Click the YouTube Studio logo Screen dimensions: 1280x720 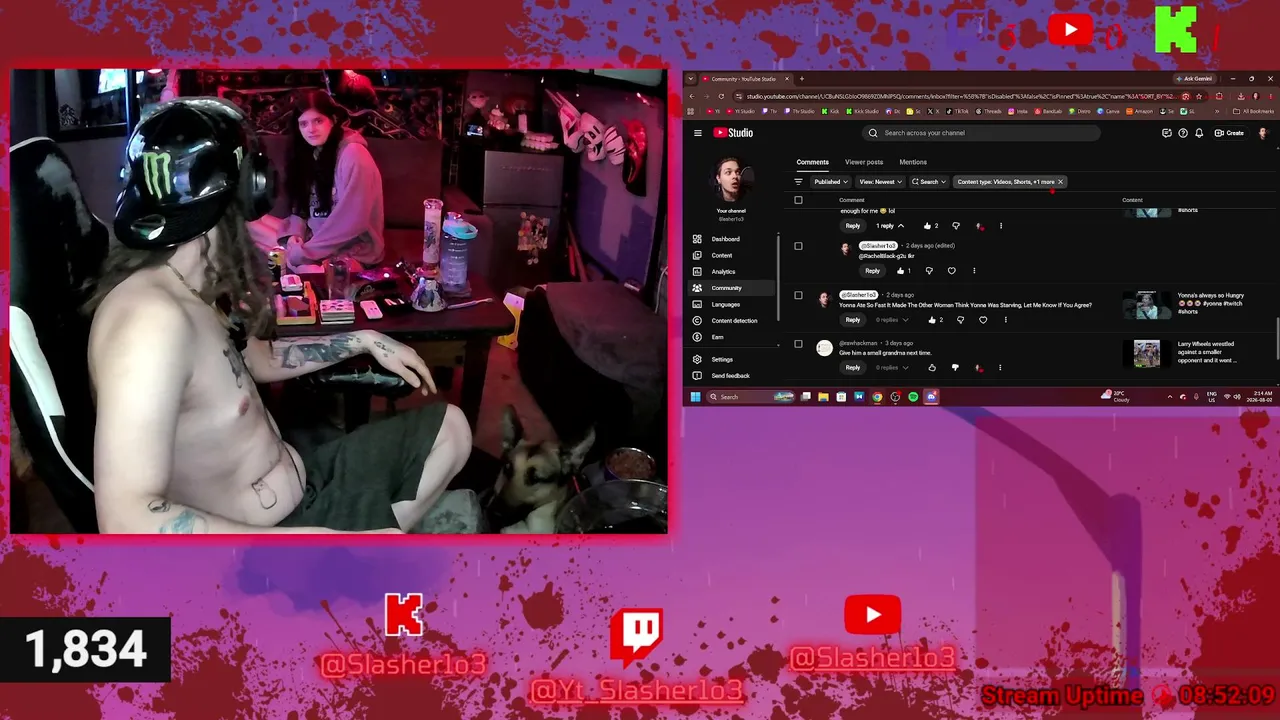pyautogui.click(x=733, y=133)
